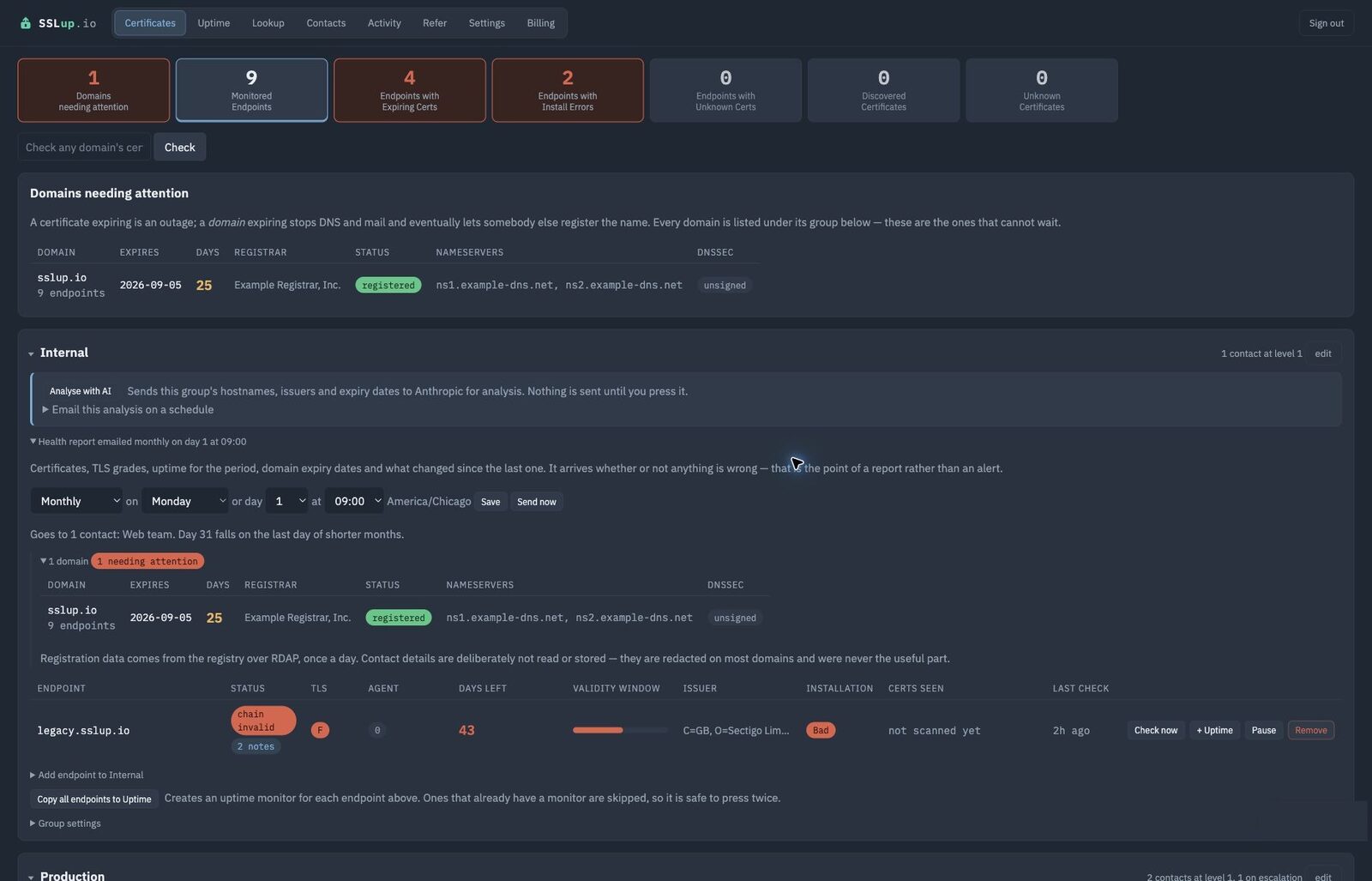This screenshot has width=1372, height=881.
Task: Click Analyse with AI button
Action: pyautogui.click(x=80, y=391)
